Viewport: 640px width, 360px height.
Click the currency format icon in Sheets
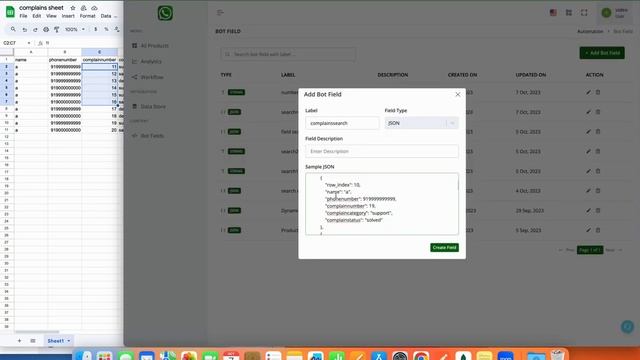96,29
